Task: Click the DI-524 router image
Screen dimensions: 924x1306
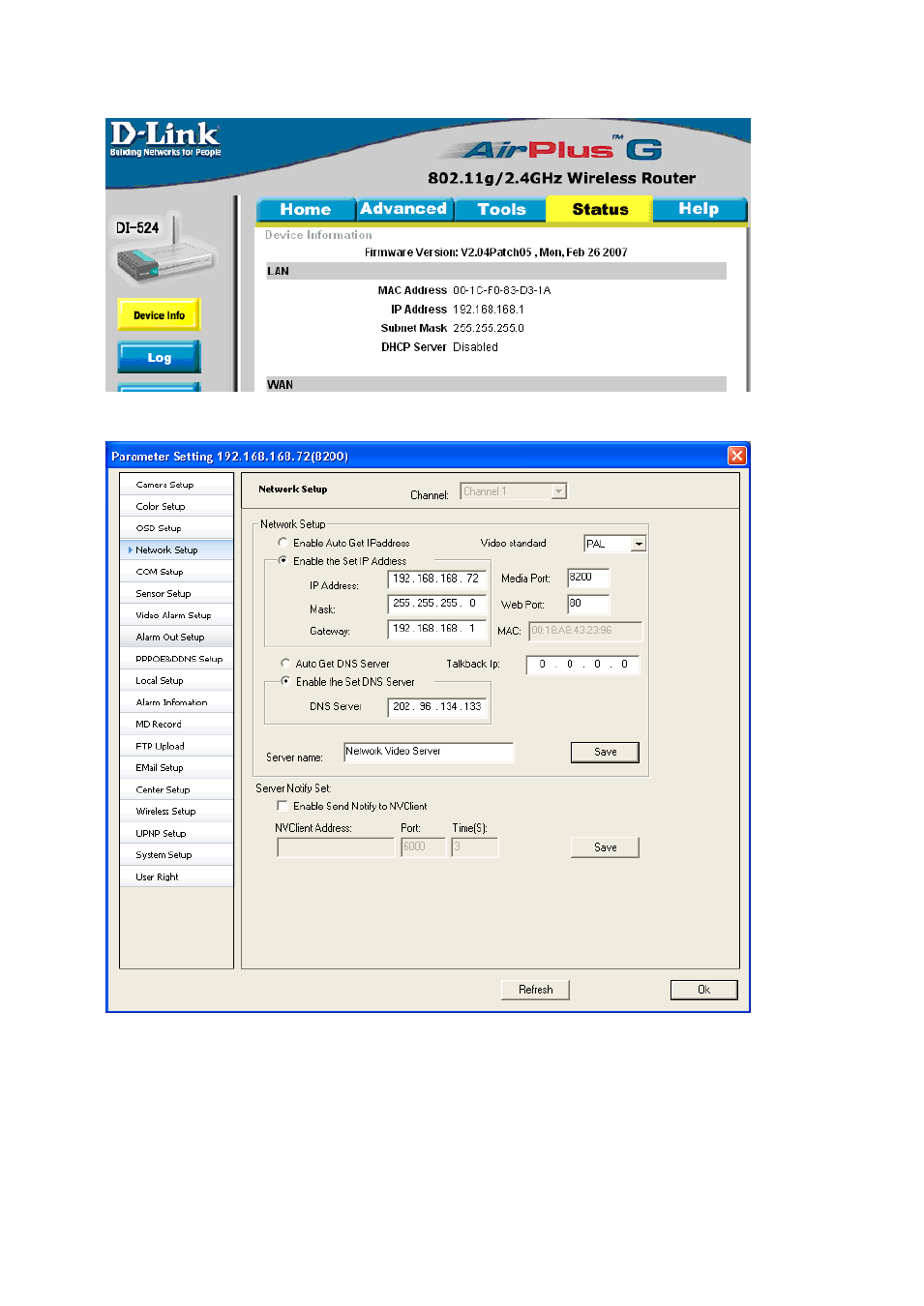Action: point(165,252)
